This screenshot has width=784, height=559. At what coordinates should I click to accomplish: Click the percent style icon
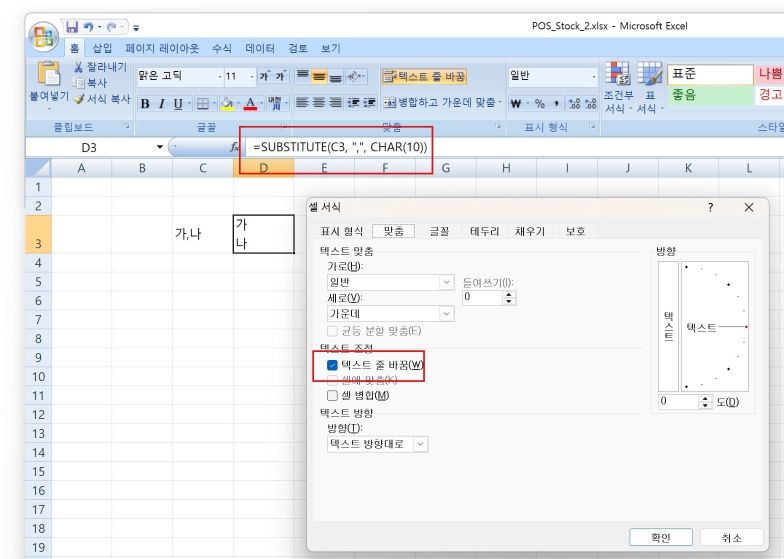click(x=539, y=103)
